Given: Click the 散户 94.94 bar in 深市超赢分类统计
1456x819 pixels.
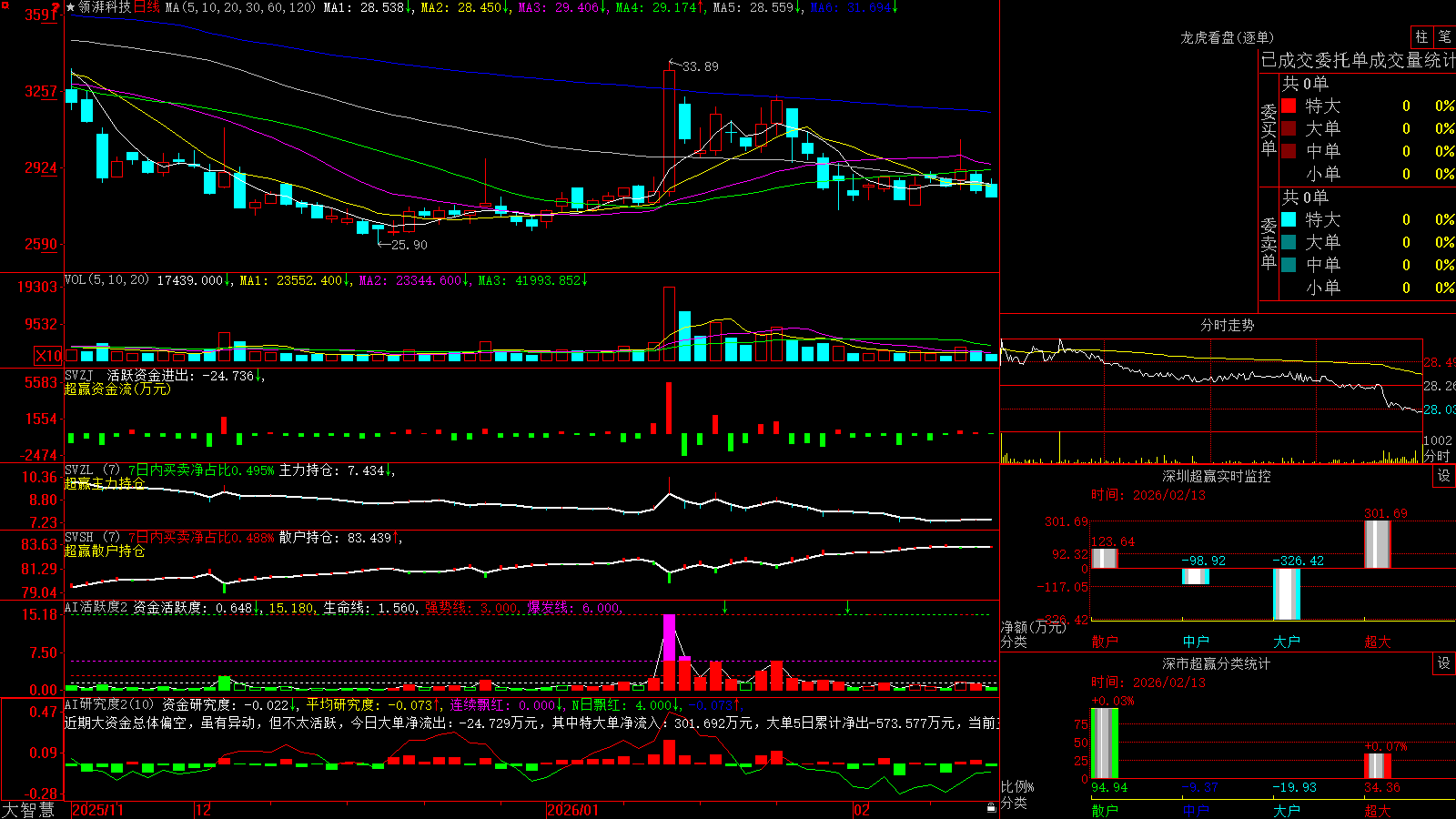Looking at the screenshot, I should point(1105,743).
